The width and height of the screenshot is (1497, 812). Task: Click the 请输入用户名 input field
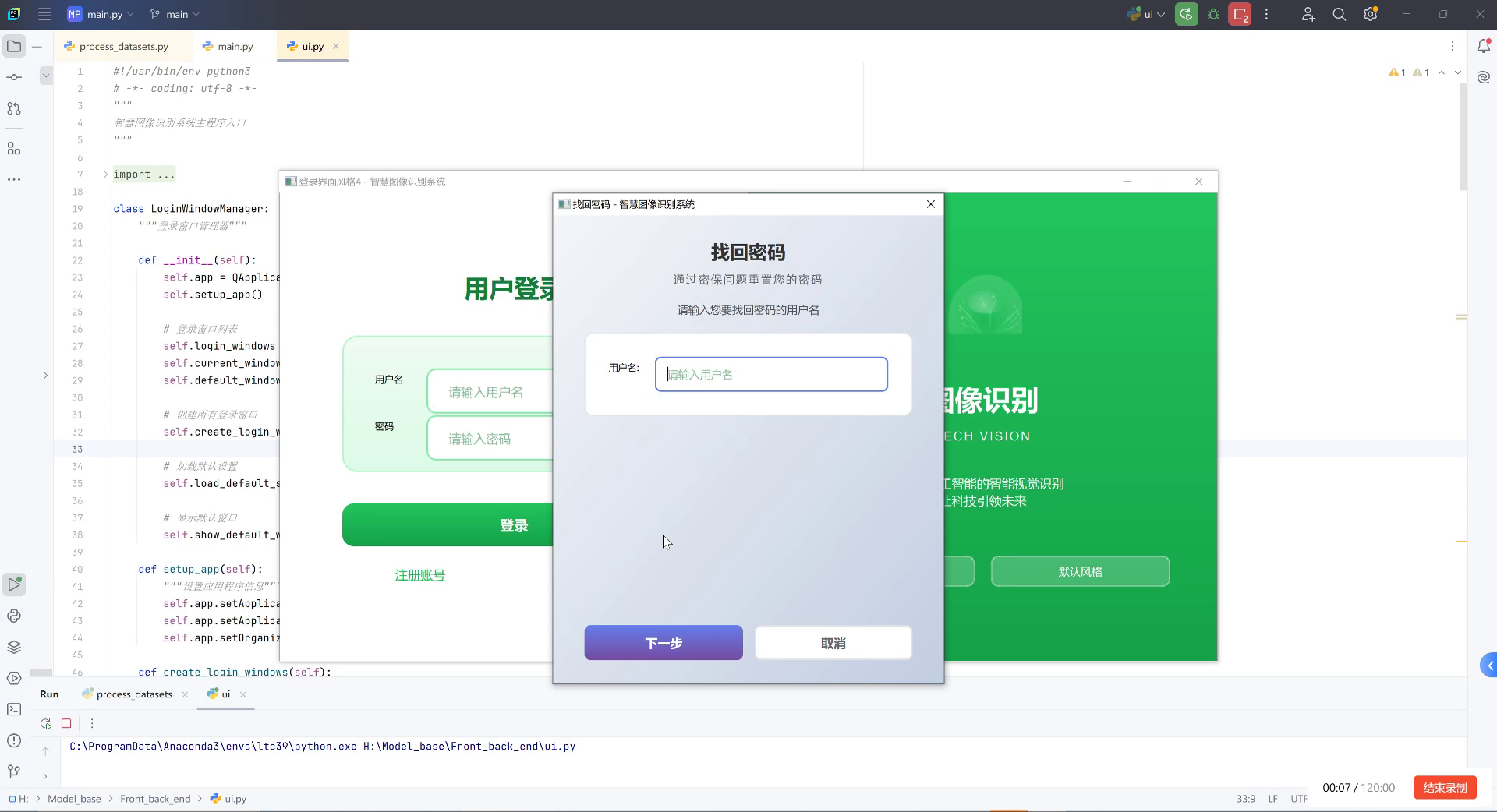[x=770, y=375]
